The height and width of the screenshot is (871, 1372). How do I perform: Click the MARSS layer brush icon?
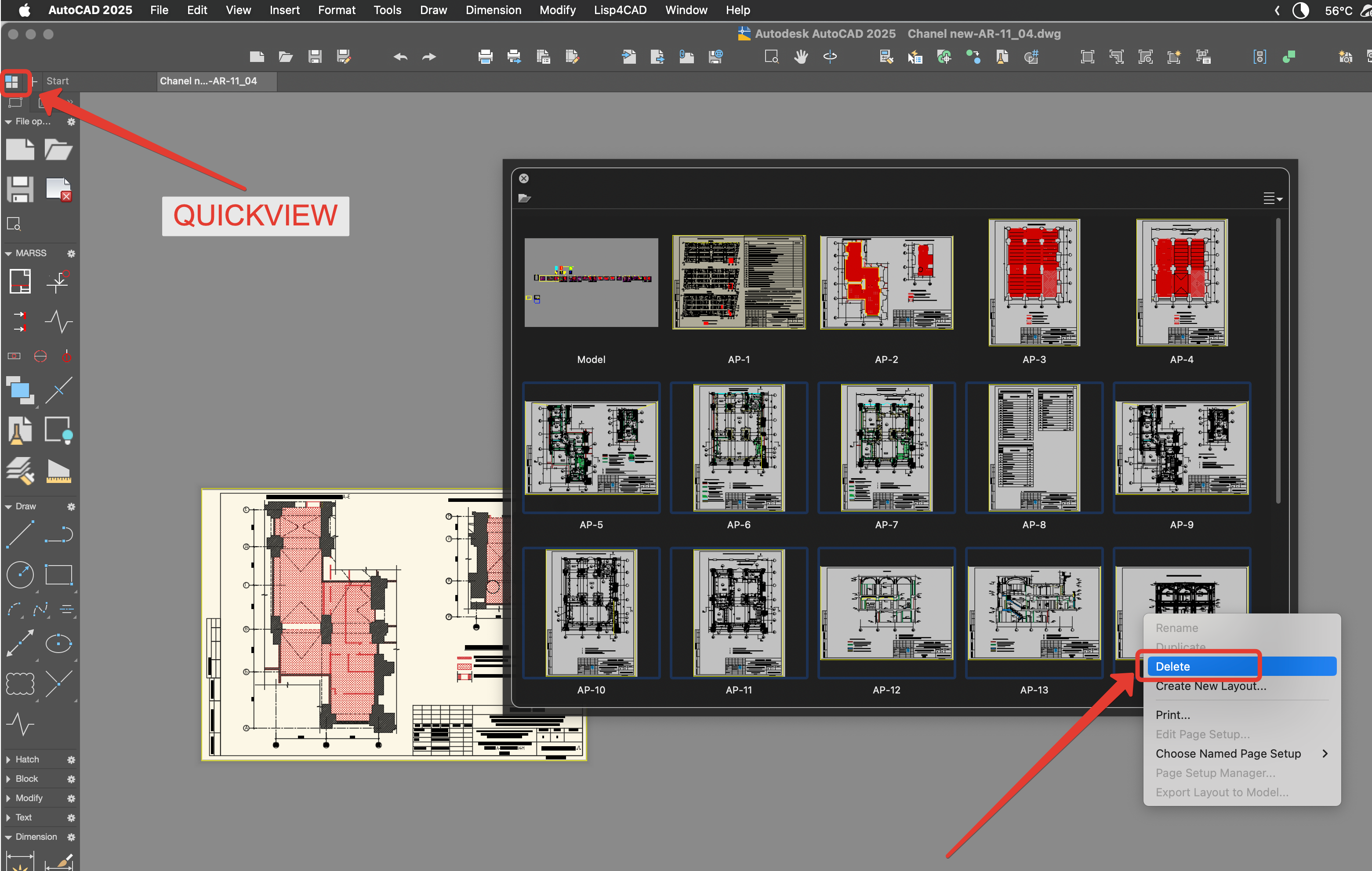coord(20,472)
